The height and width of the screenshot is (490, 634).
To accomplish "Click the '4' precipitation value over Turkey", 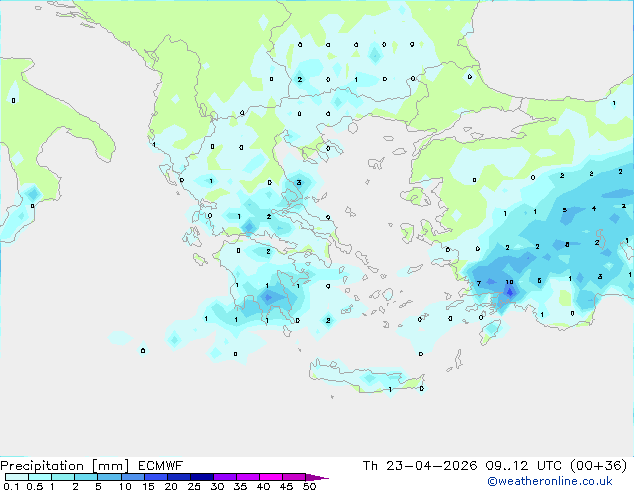I will click(594, 209).
